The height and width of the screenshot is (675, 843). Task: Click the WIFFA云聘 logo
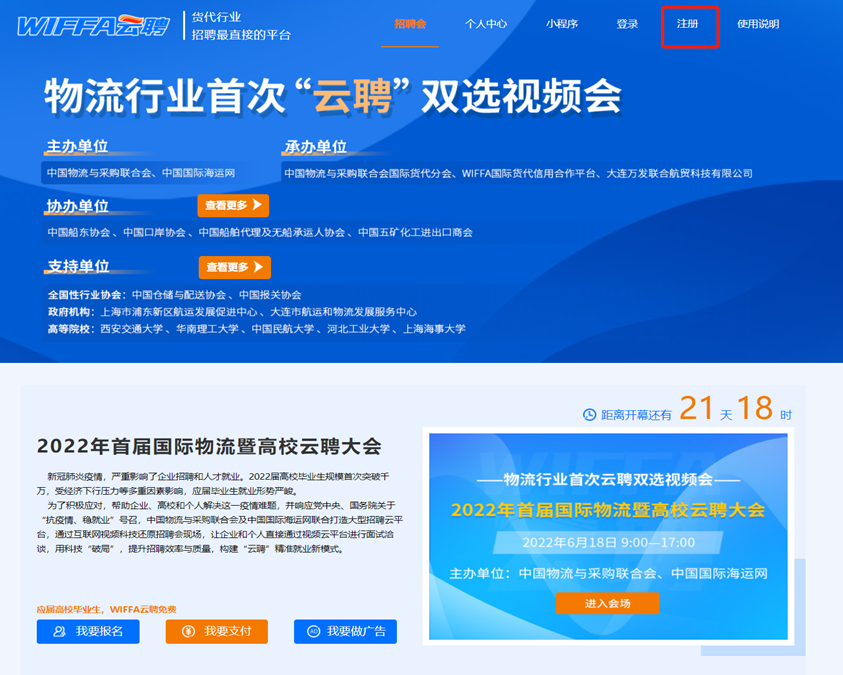(x=93, y=25)
